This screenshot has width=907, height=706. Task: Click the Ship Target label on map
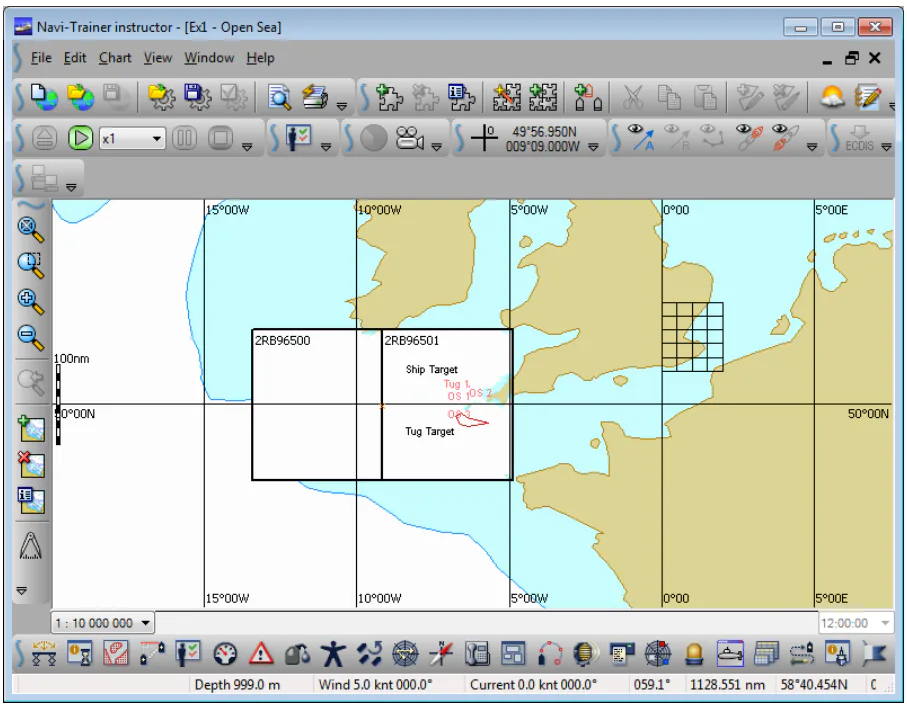432,369
